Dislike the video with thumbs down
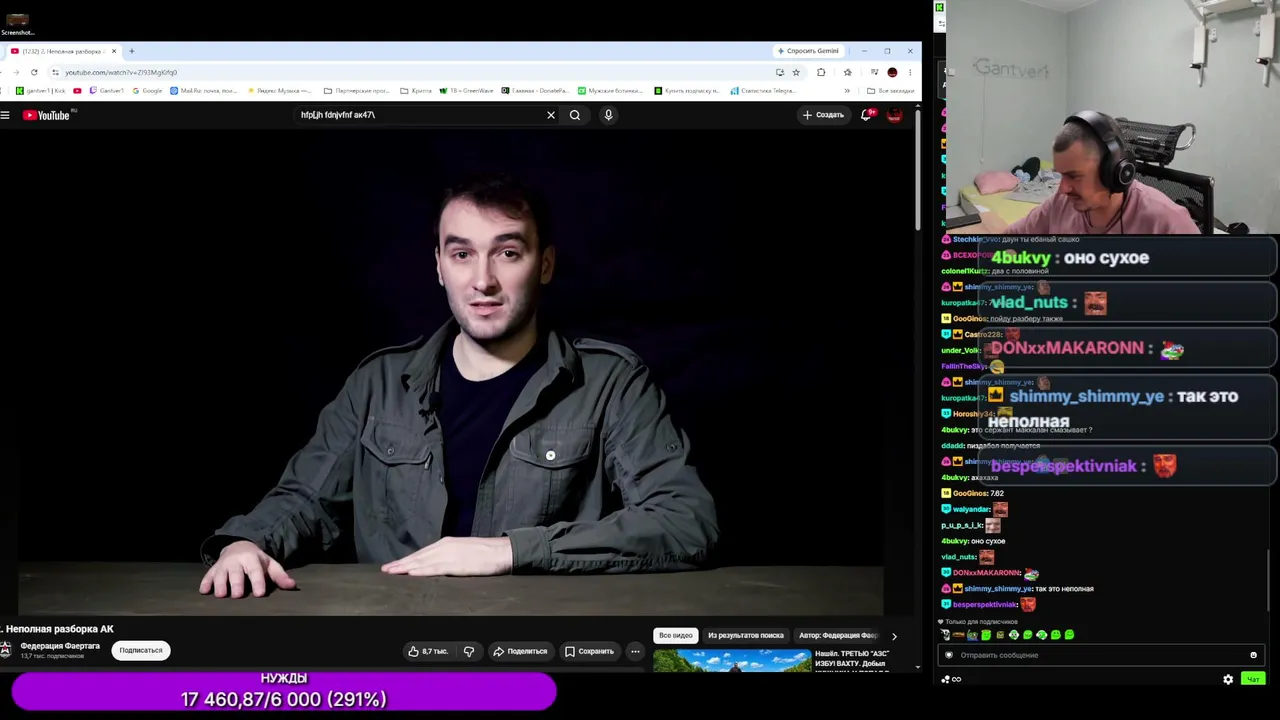Screen dimensions: 1280x720 tap(469, 652)
